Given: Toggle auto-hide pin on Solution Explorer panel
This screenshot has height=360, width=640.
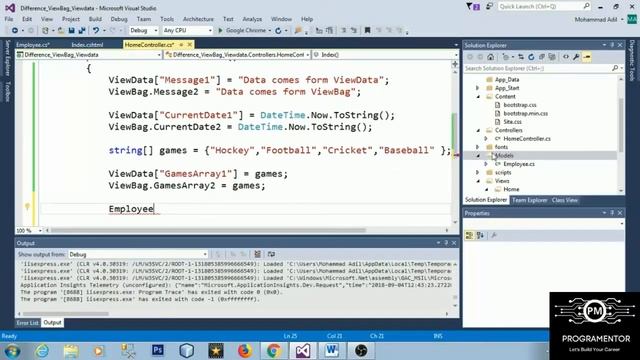Looking at the screenshot, I should point(612,45).
